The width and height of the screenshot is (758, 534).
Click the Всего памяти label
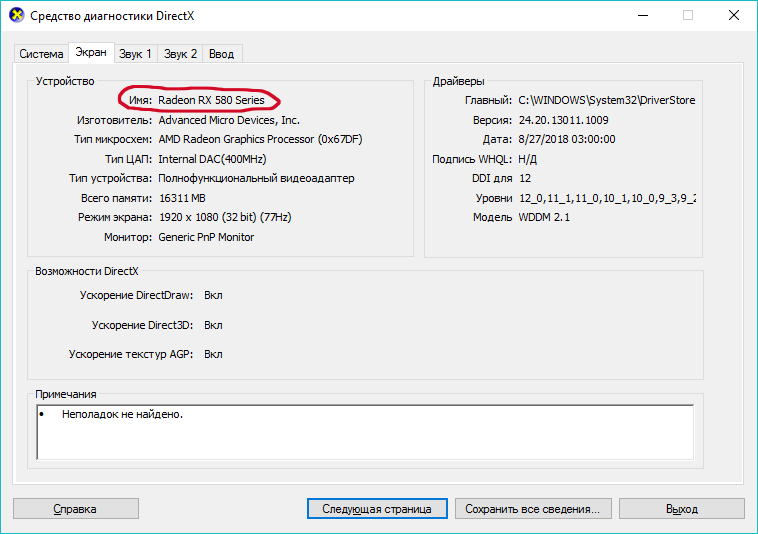pos(116,198)
